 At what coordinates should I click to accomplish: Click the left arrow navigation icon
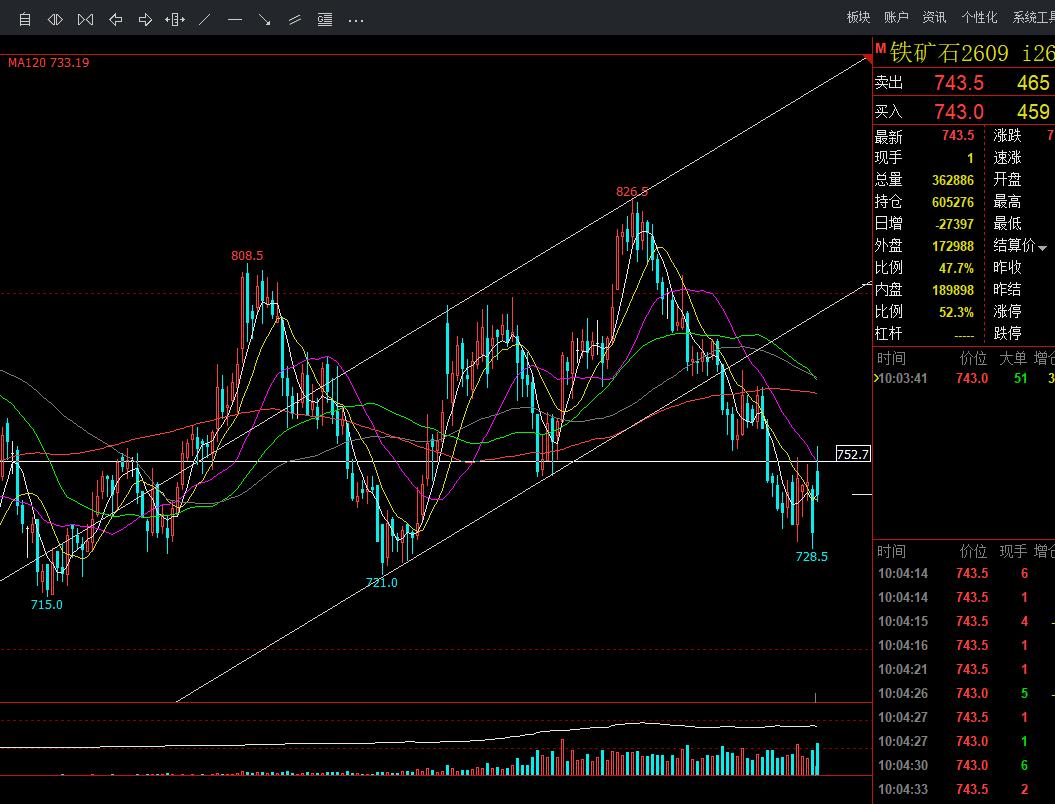click(116, 20)
